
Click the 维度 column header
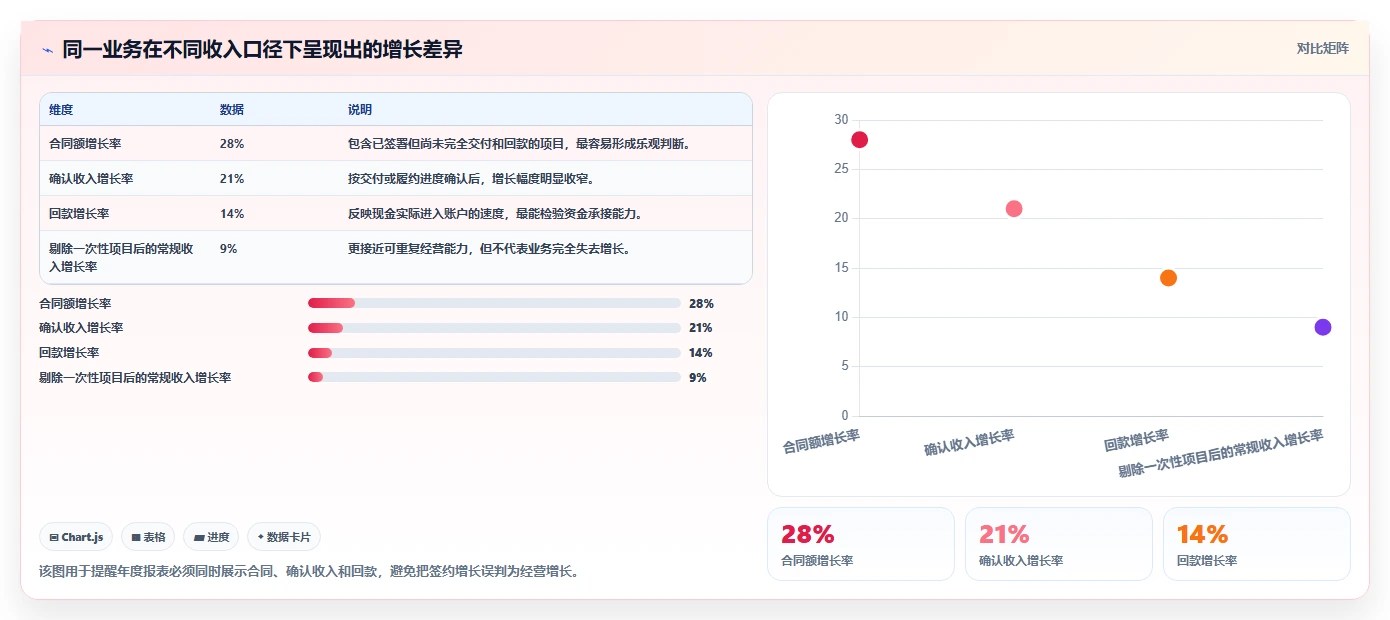(61, 109)
